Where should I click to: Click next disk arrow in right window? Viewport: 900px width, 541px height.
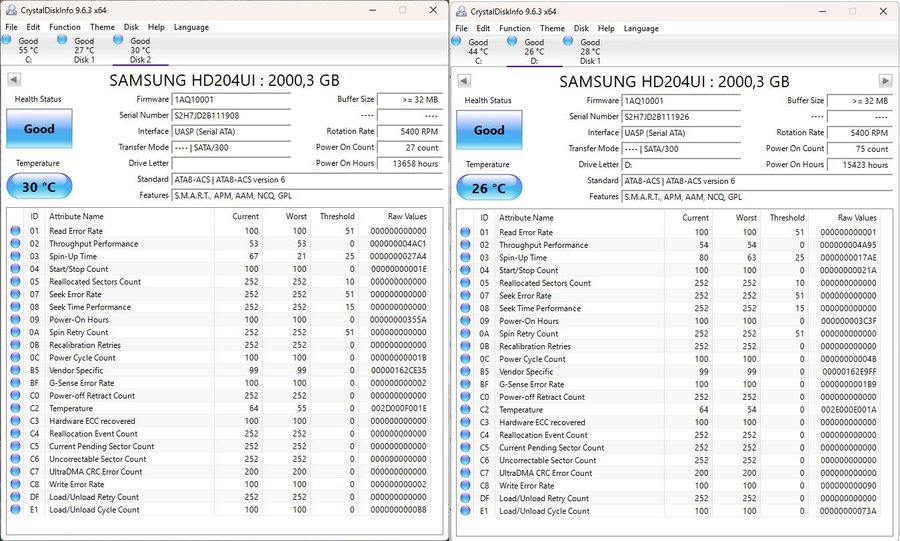click(886, 81)
